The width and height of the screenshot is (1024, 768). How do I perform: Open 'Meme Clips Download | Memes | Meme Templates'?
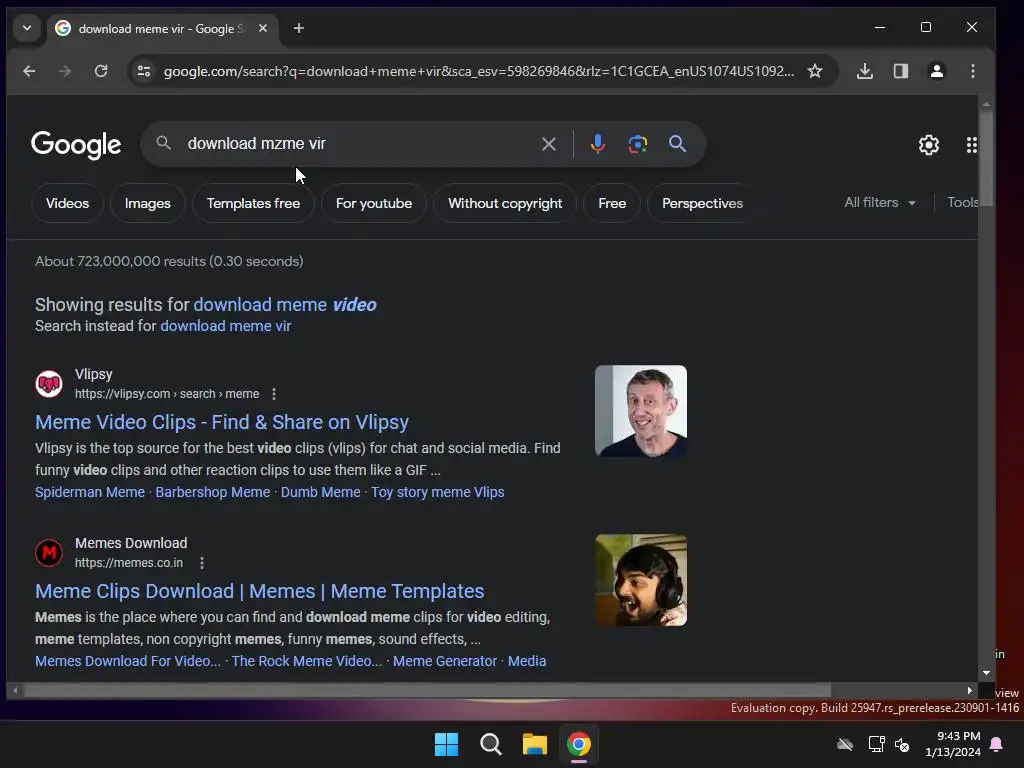point(259,591)
